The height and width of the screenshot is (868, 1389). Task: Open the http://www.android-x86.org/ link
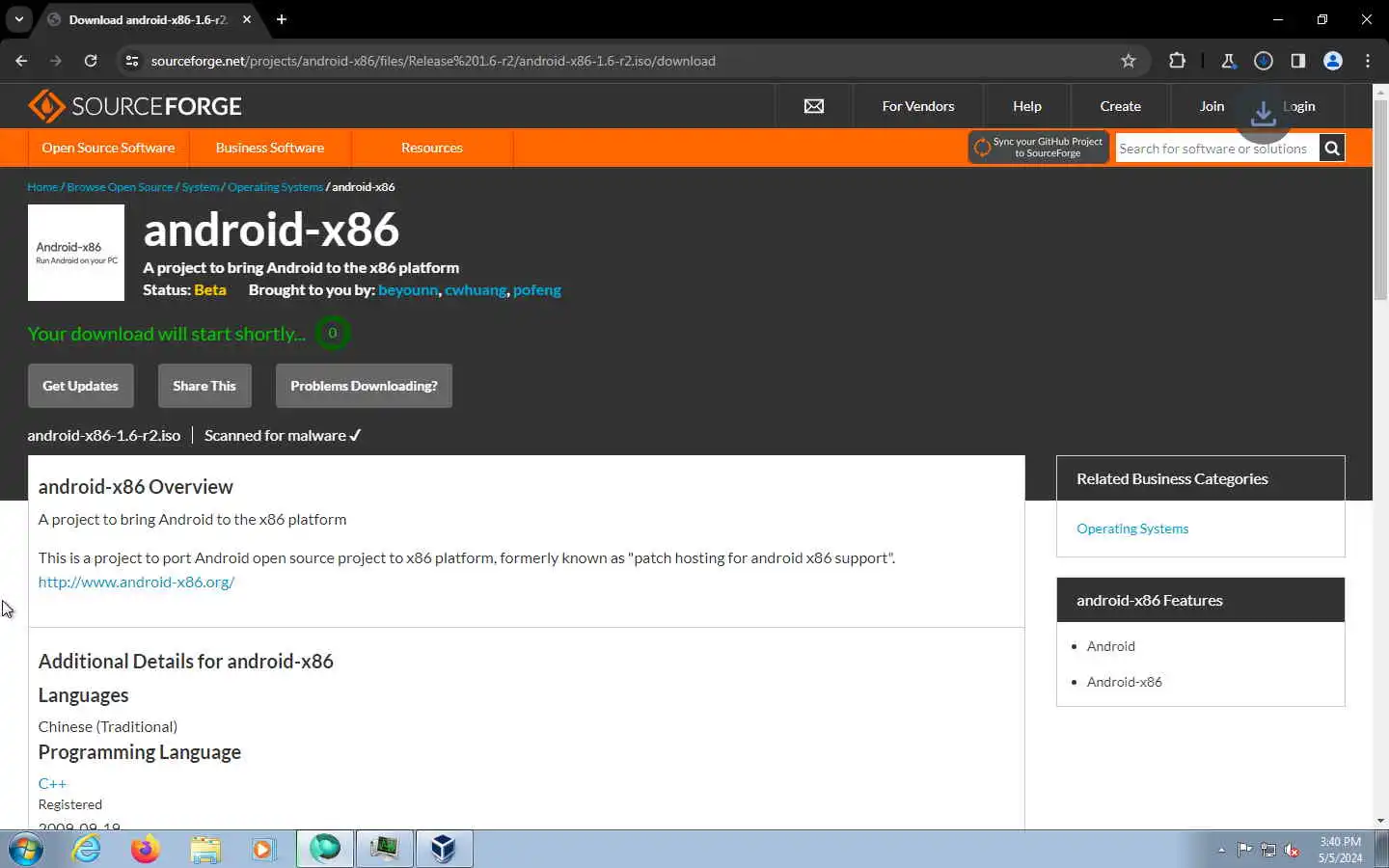point(136,583)
